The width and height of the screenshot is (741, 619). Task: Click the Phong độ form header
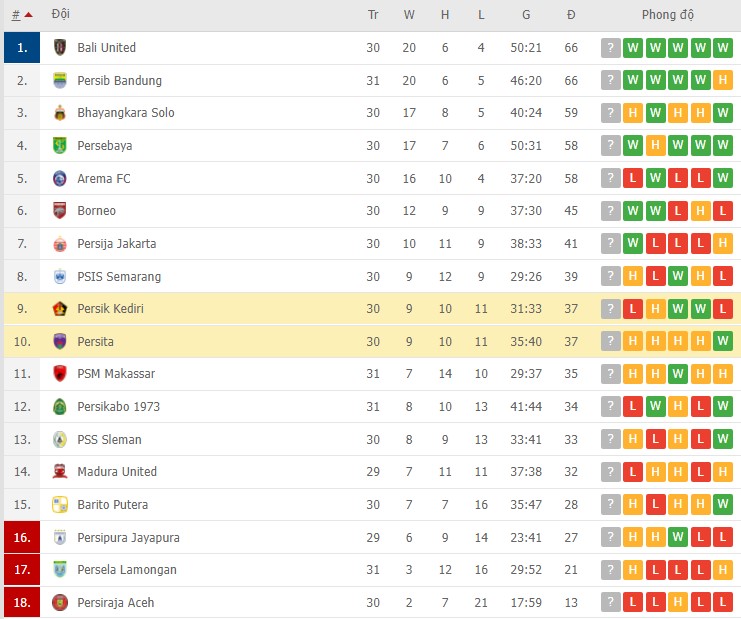[x=668, y=15]
